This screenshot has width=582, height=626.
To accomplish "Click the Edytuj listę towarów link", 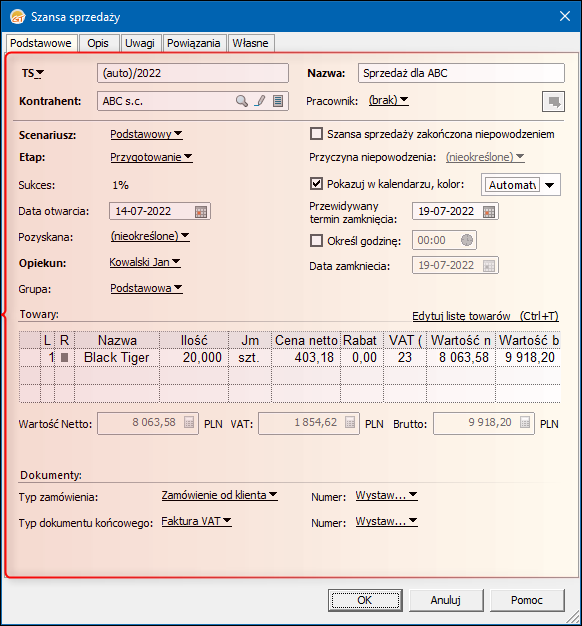I will [485, 316].
